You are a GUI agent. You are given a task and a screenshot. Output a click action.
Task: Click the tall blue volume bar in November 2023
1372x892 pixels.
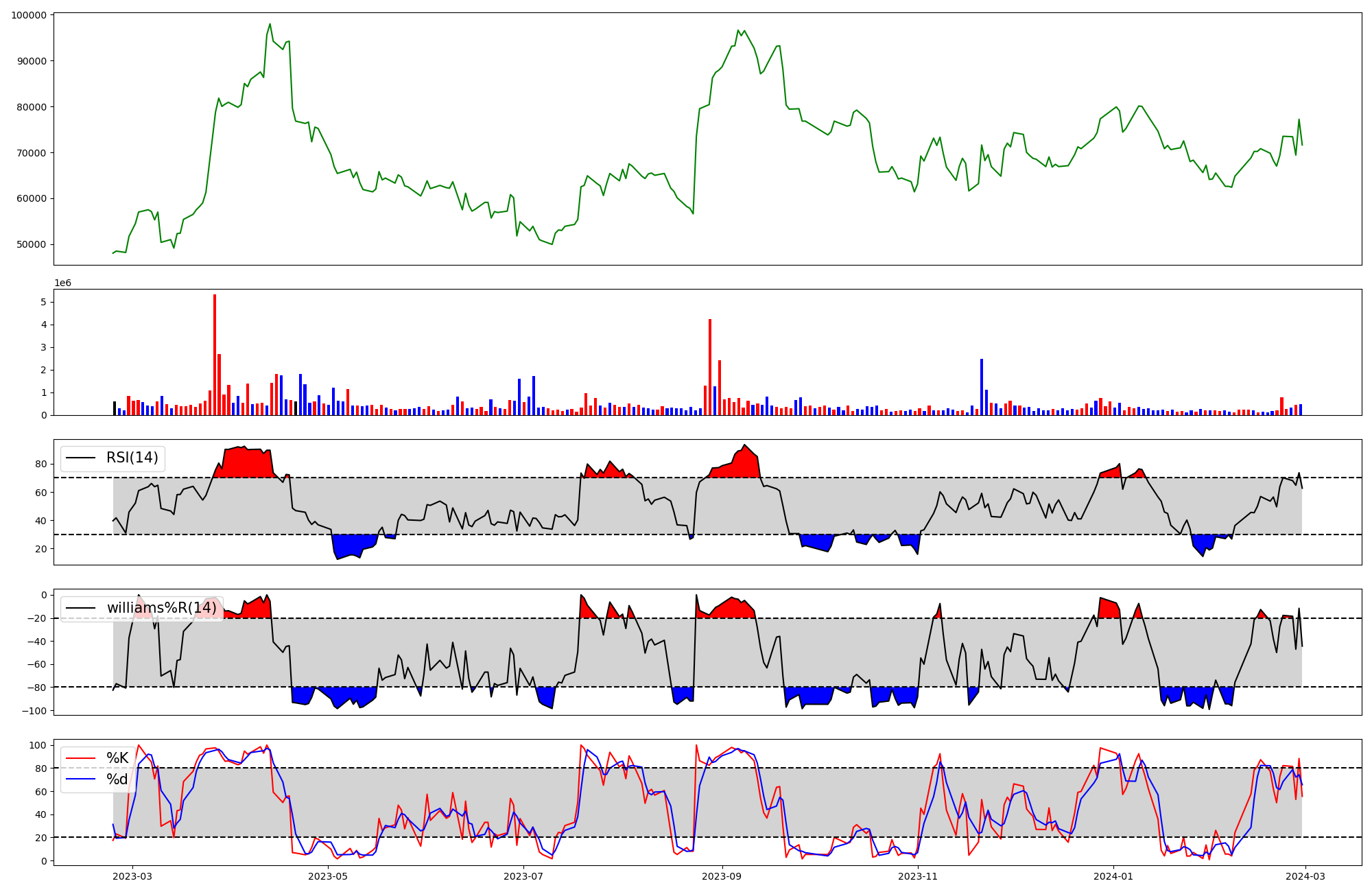tap(982, 388)
